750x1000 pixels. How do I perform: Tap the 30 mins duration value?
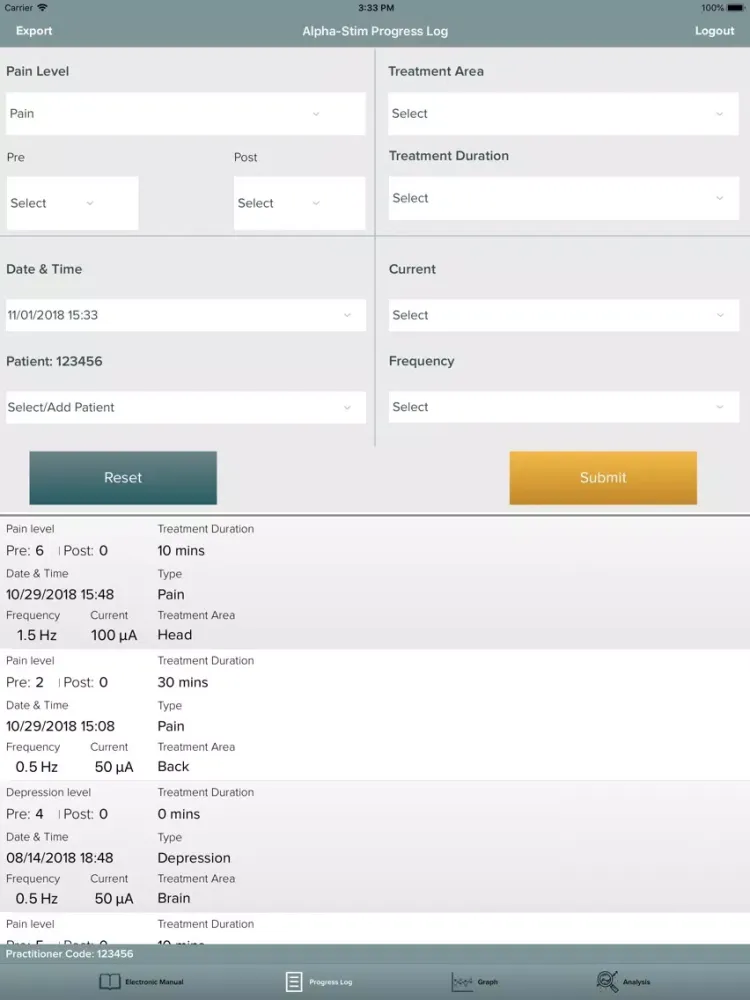pyautogui.click(x=183, y=682)
